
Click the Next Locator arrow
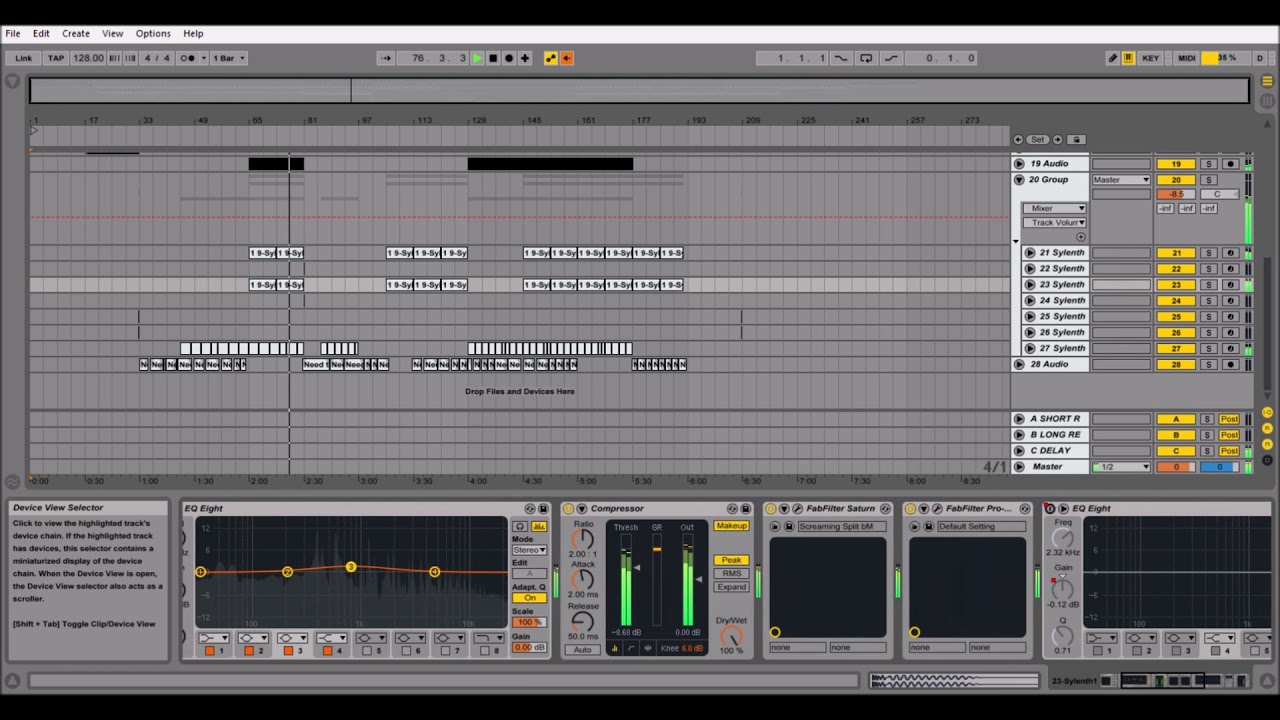click(1056, 140)
